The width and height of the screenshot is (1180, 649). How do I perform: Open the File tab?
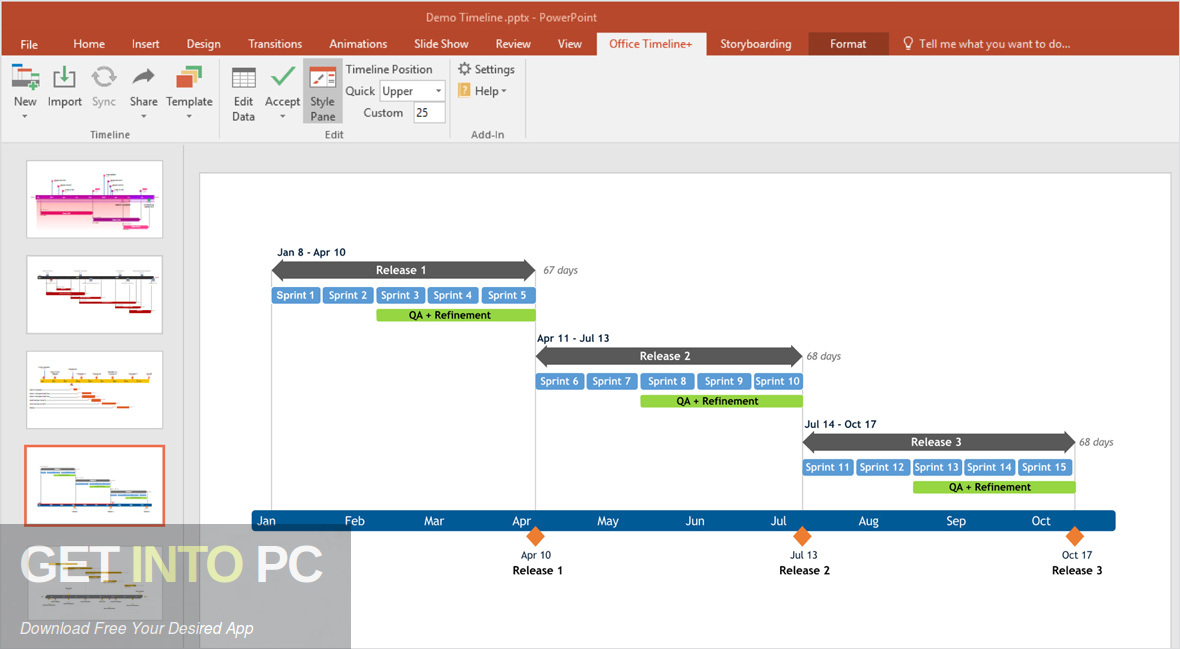coord(29,44)
